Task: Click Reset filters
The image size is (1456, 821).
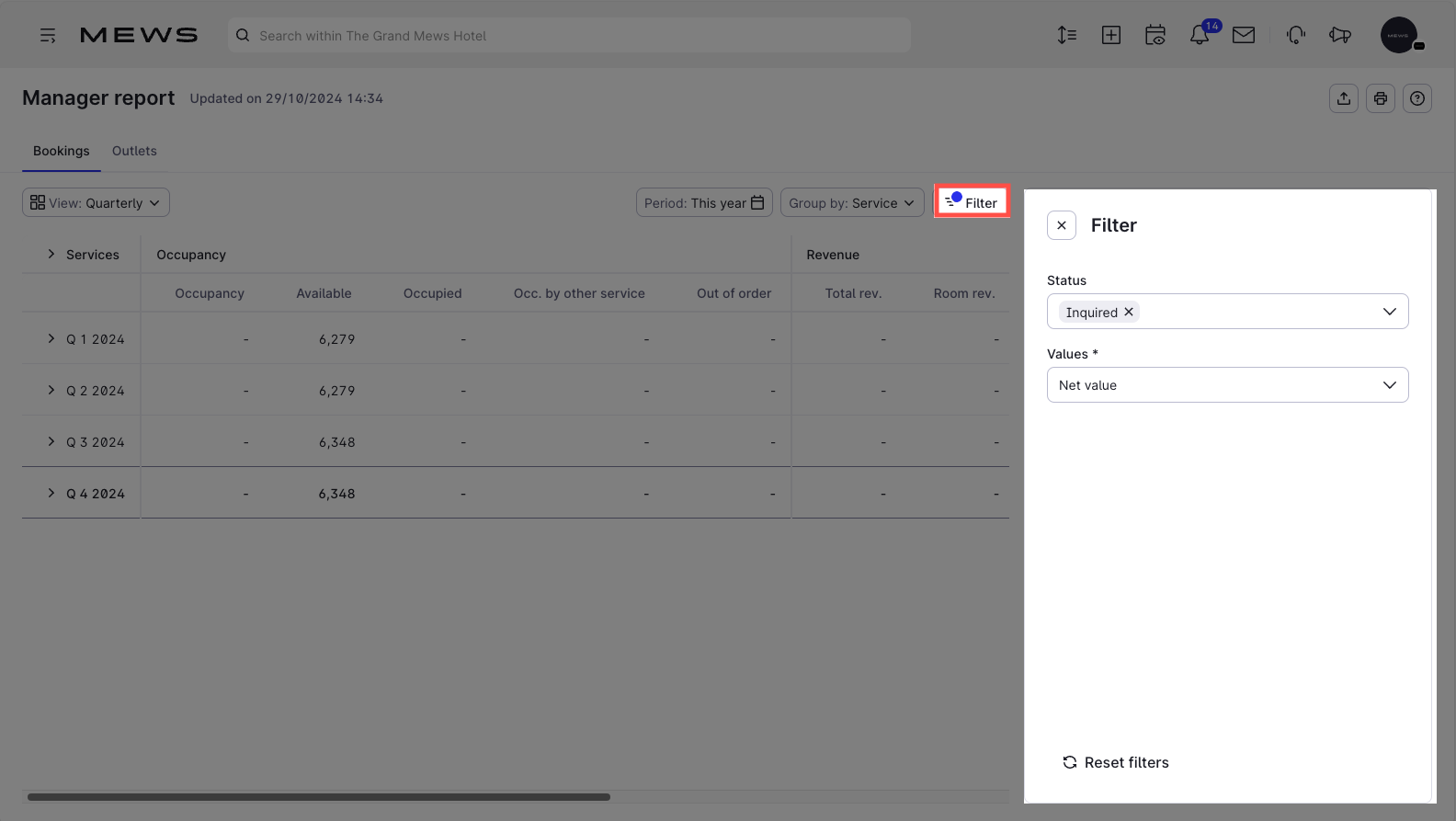Action: (1116, 762)
